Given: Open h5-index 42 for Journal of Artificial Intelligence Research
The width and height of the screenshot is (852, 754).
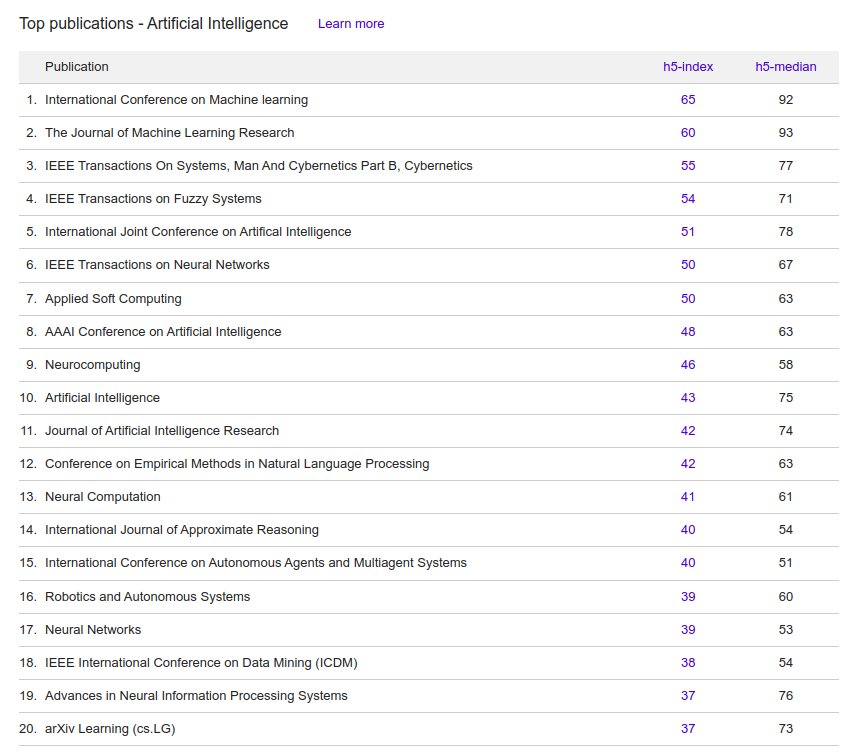Looking at the screenshot, I should [688, 431].
